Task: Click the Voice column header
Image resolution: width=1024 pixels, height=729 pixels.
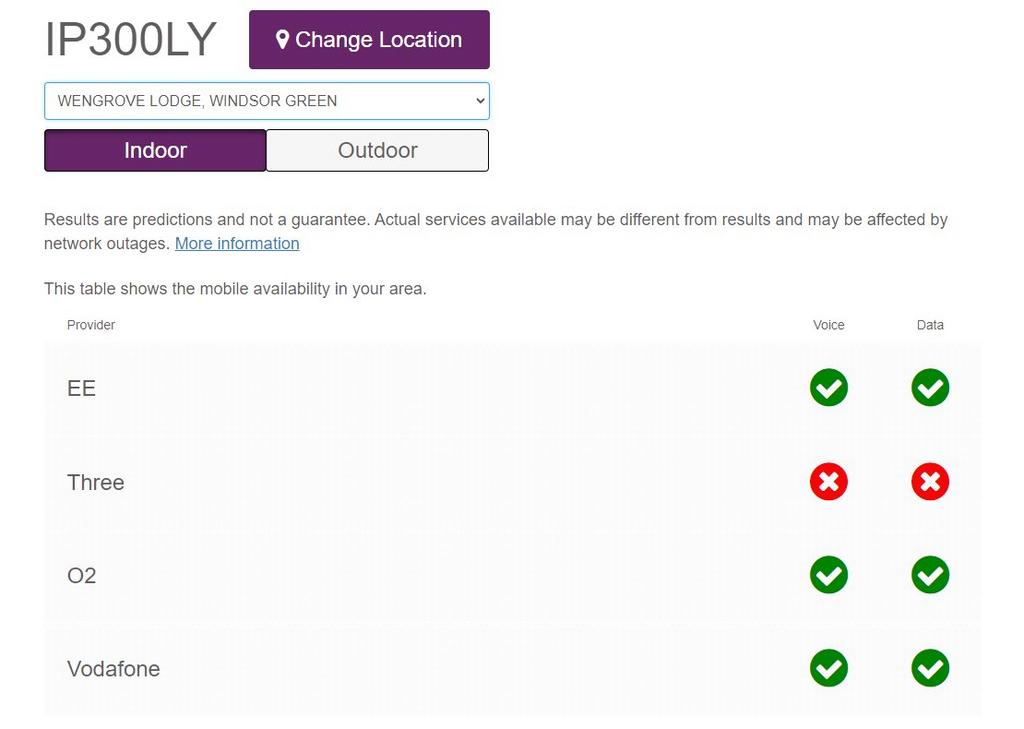Action: (829, 325)
